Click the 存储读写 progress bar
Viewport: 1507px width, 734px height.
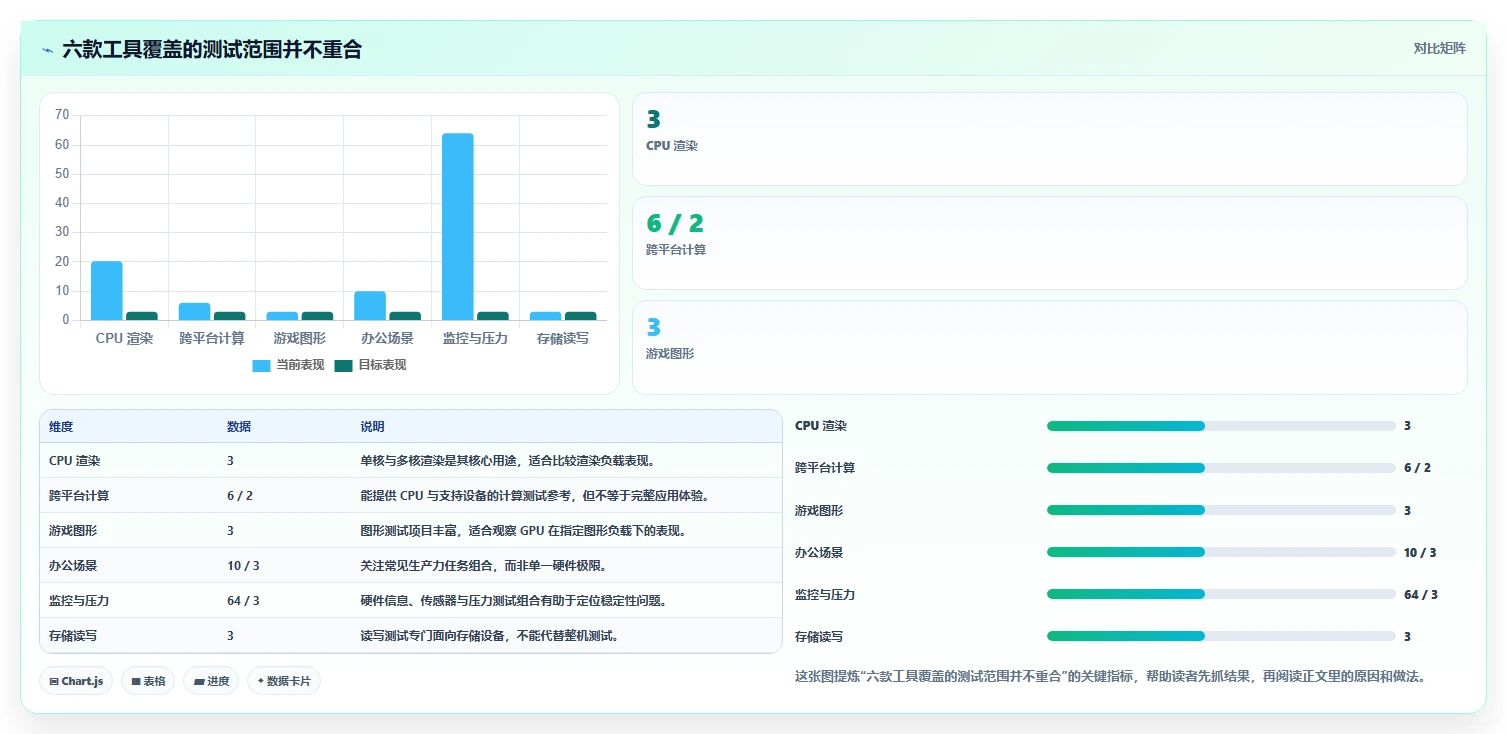(1221, 636)
